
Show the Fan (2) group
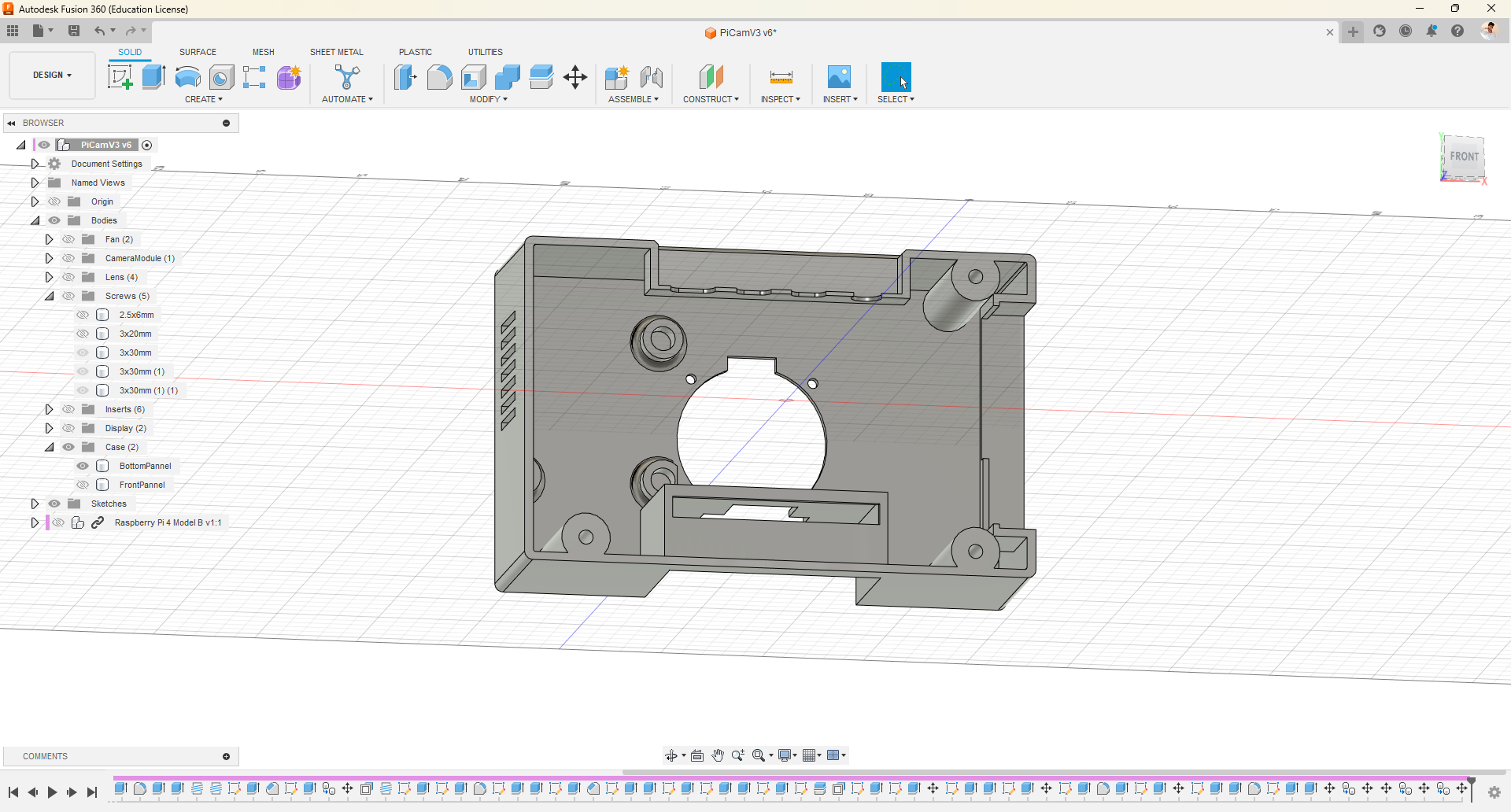click(68, 239)
